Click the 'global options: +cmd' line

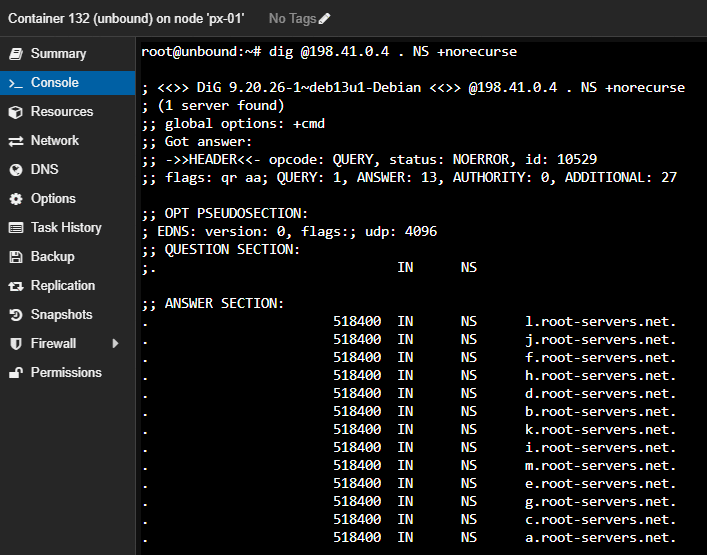click(x=233, y=124)
